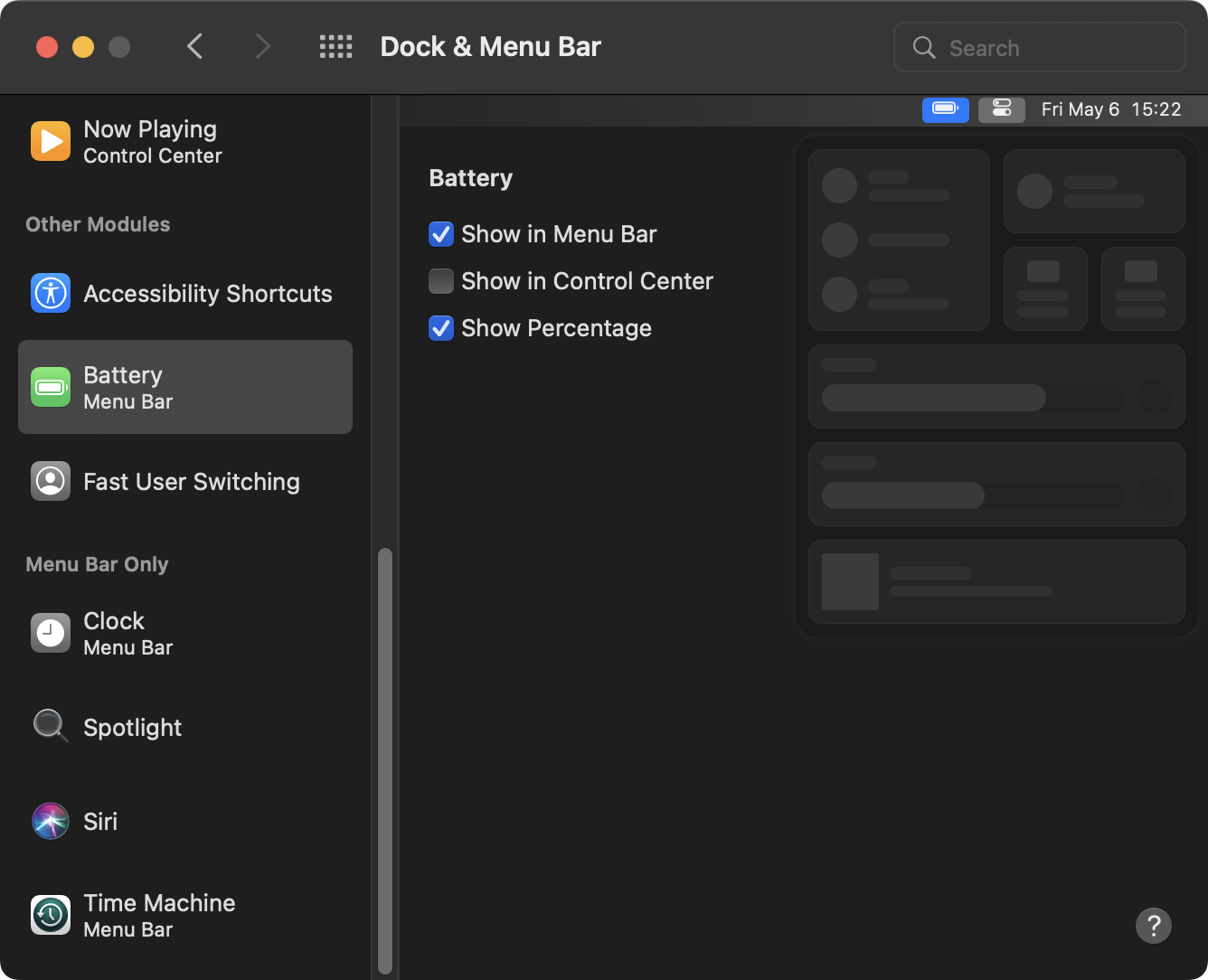Click the Now Playing orange play icon

pyautogui.click(x=51, y=141)
